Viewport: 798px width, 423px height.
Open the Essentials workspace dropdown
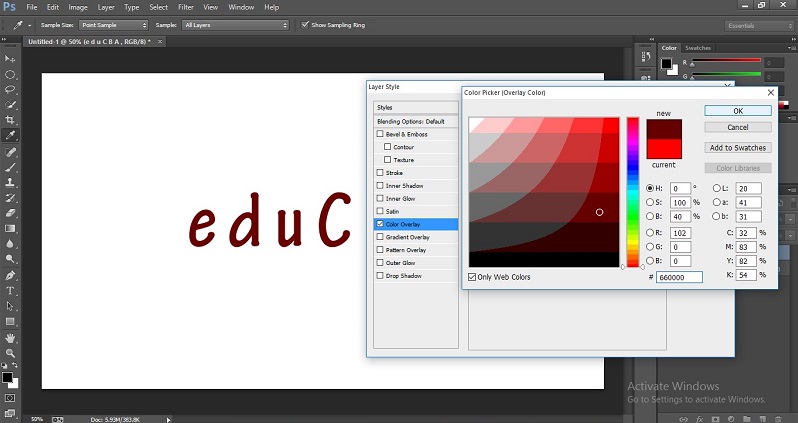[759, 25]
